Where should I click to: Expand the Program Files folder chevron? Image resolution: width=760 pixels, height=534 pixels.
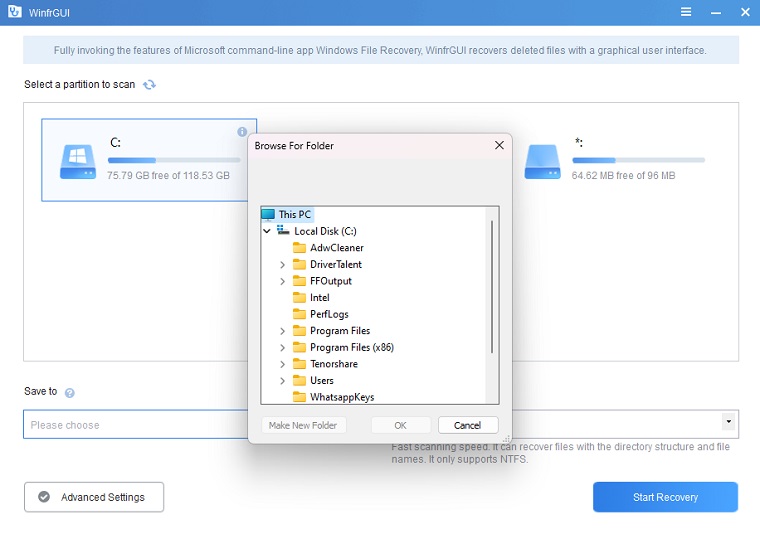click(283, 331)
